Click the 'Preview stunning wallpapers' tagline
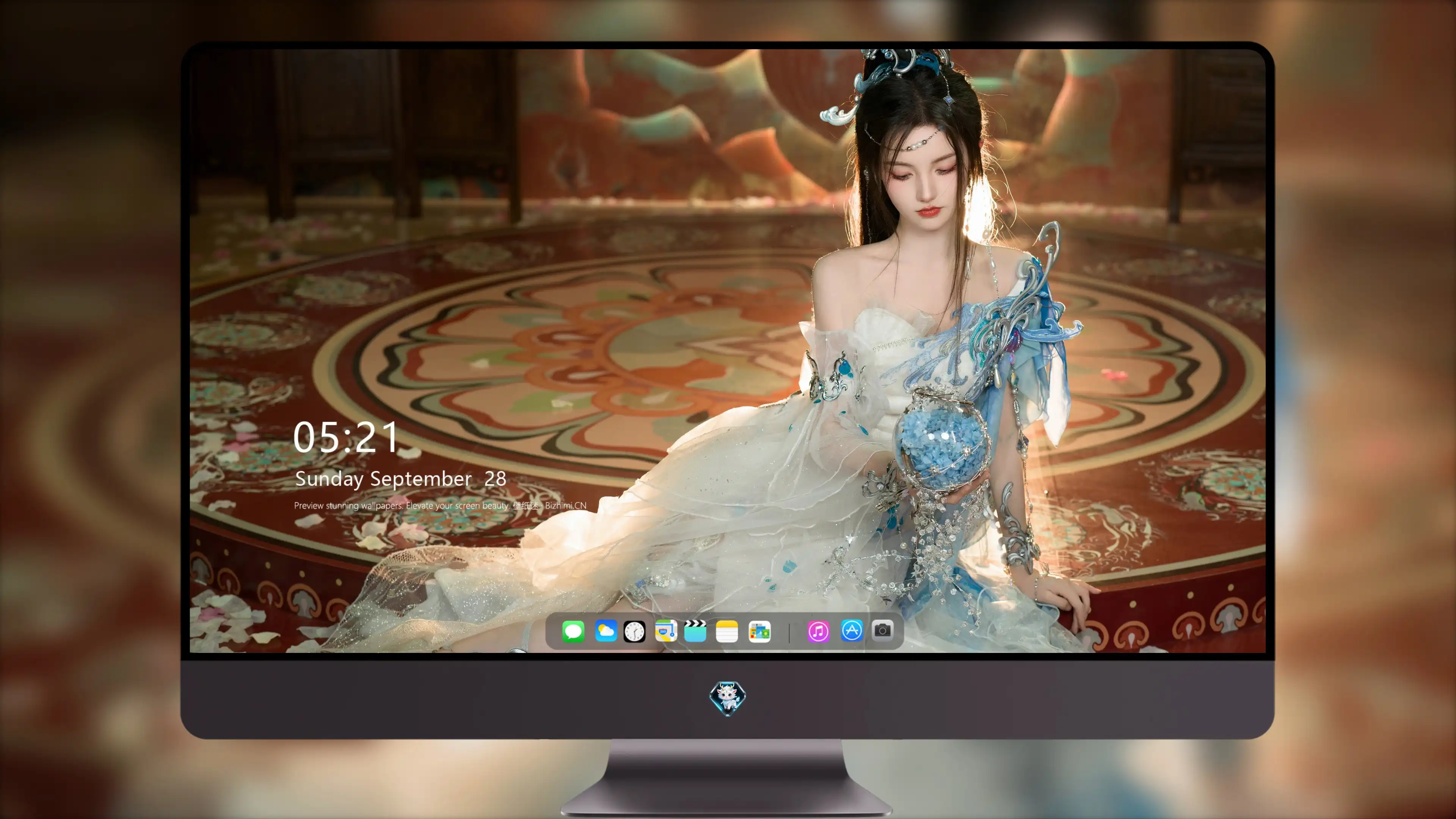 coord(440,505)
